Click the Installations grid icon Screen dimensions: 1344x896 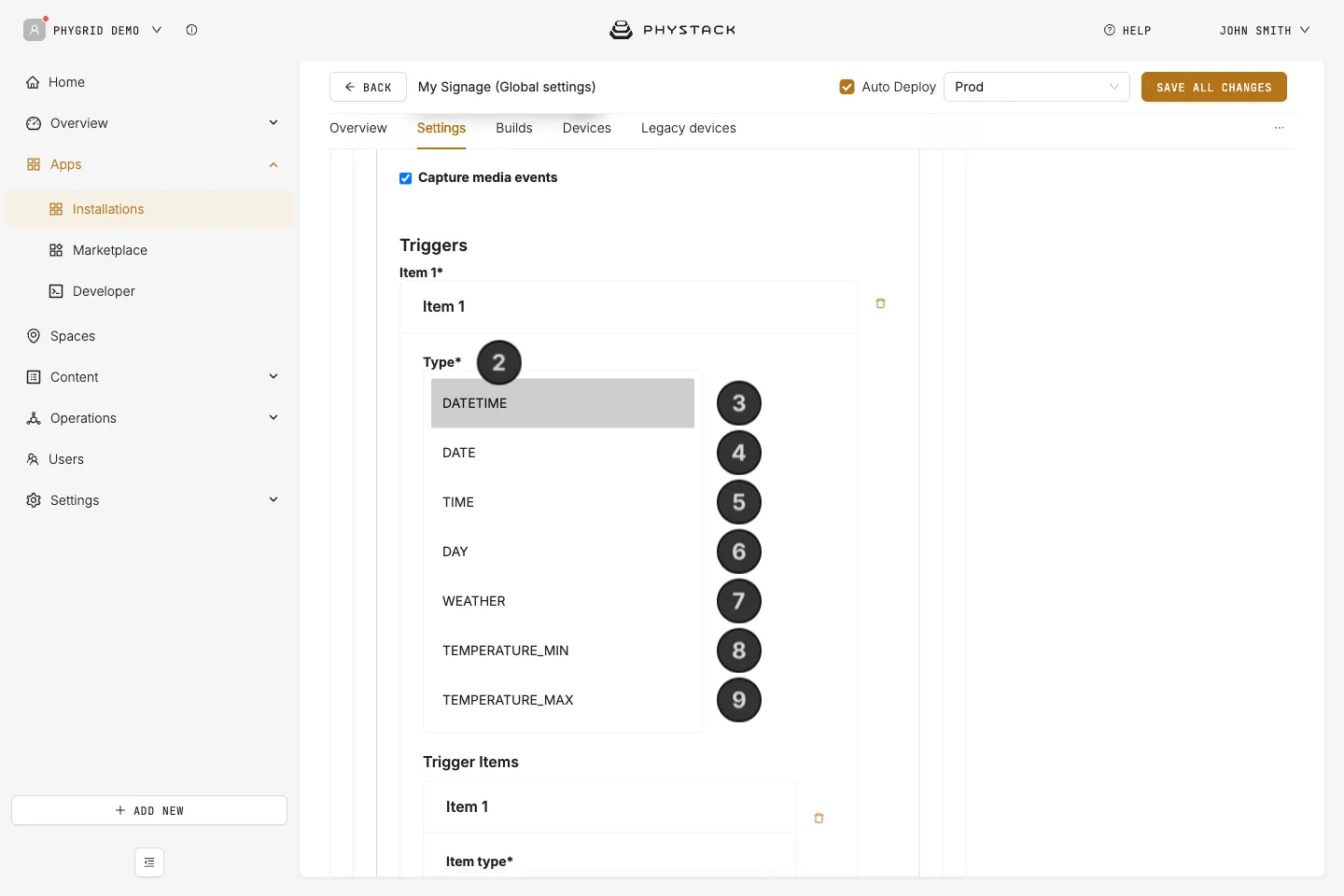(x=56, y=209)
